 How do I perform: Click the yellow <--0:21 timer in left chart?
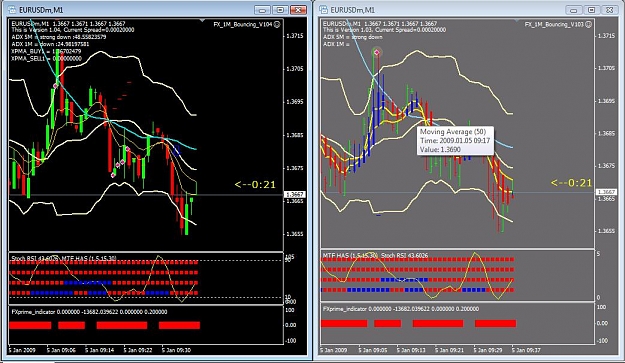tap(255, 184)
